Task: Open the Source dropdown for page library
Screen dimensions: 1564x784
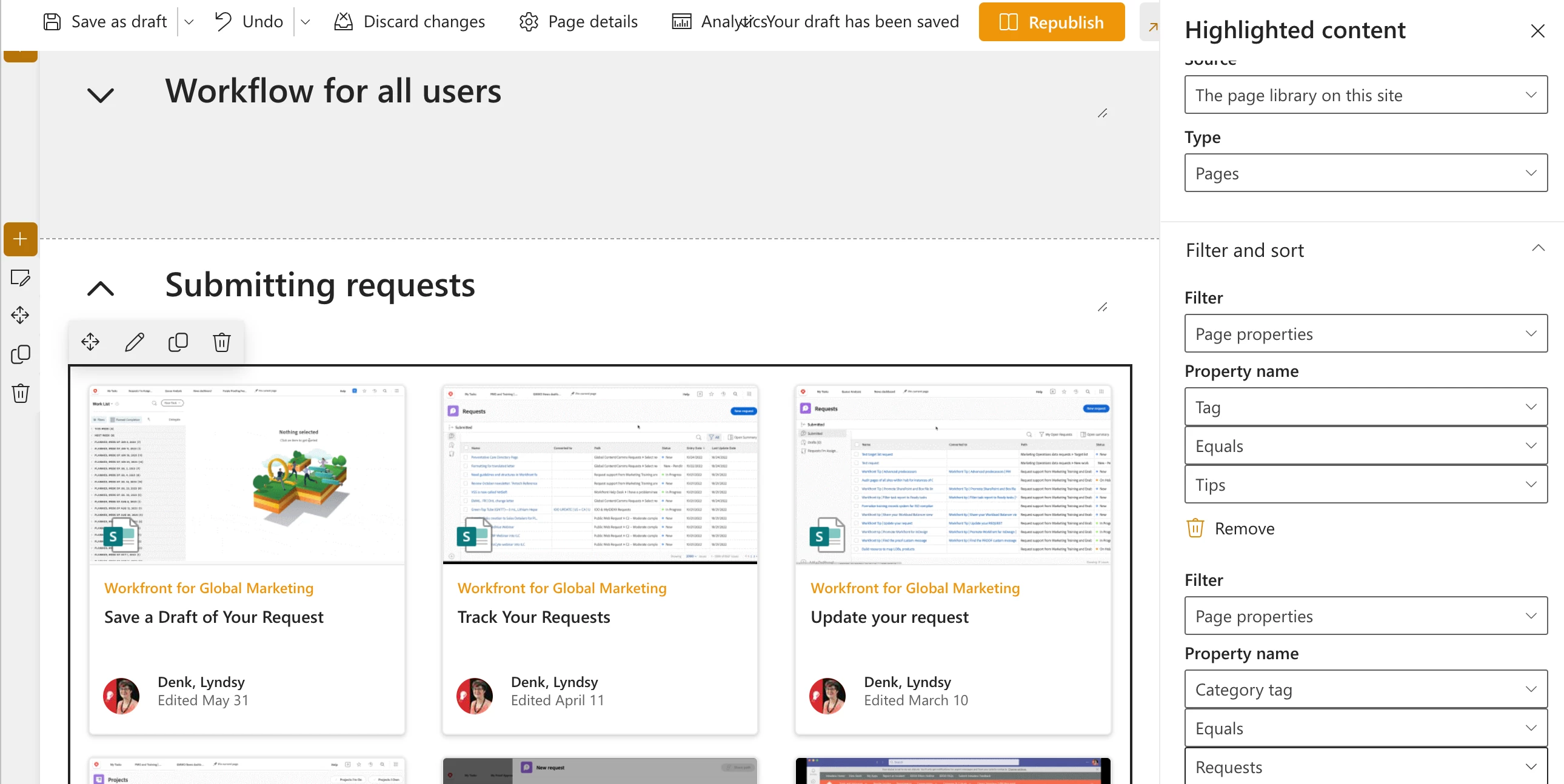Action: [x=1365, y=95]
